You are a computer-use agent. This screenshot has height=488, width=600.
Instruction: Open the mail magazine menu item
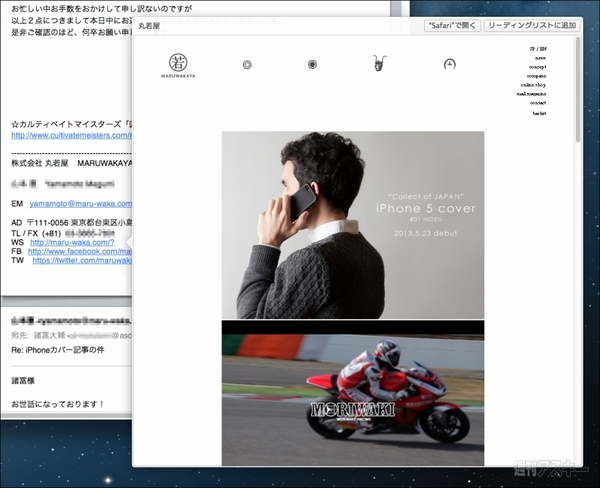coord(532,94)
